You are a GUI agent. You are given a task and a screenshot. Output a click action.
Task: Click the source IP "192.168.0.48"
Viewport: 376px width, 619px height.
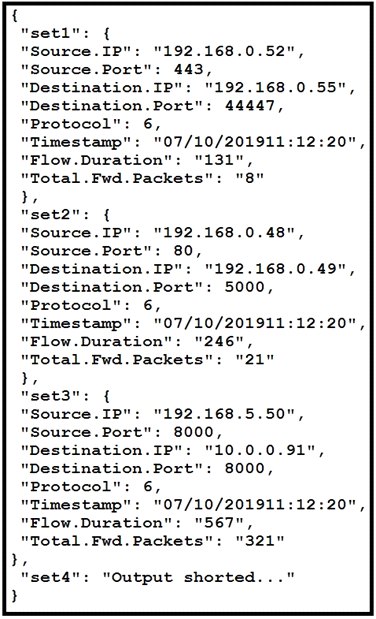(x=224, y=233)
